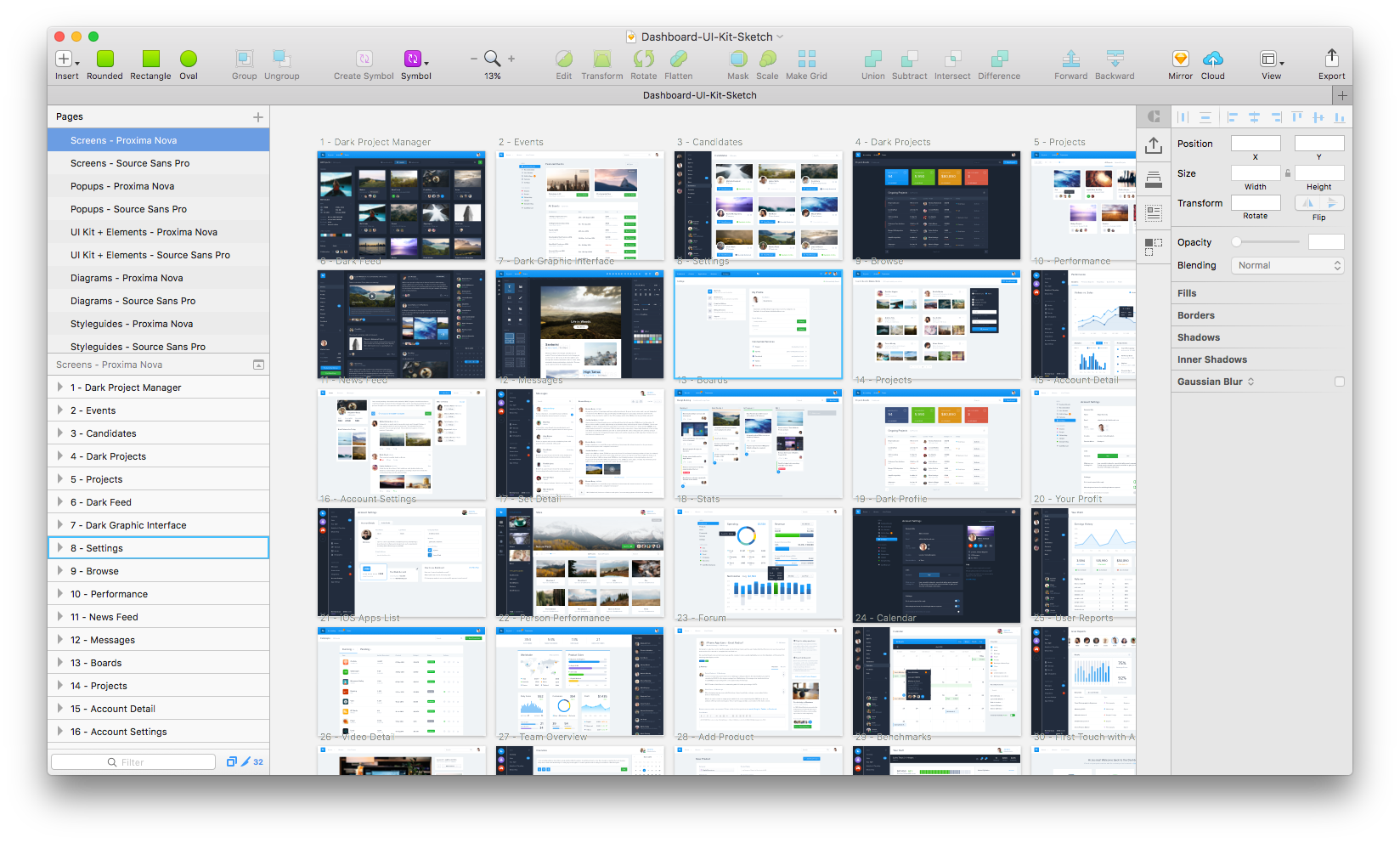This screenshot has width=1400, height=843.
Task: Open the Gaussian Blur type selector
Action: click(1251, 382)
